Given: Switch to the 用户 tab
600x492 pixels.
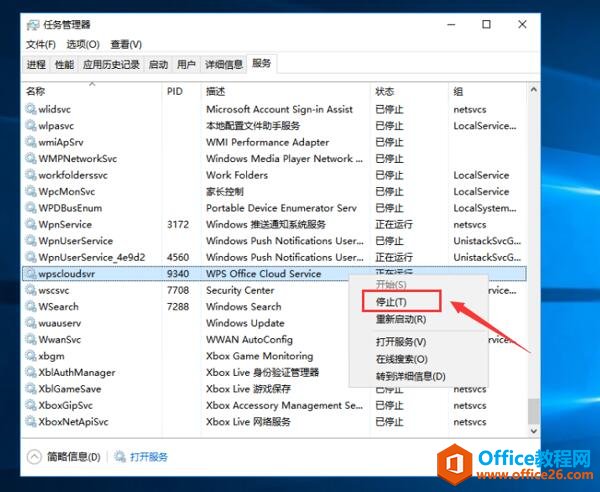Looking at the screenshot, I should tap(186, 64).
